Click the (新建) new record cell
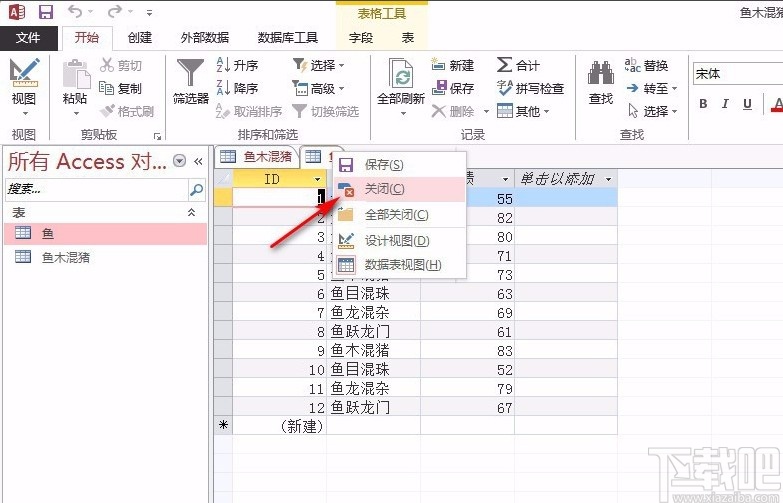 pos(280,426)
